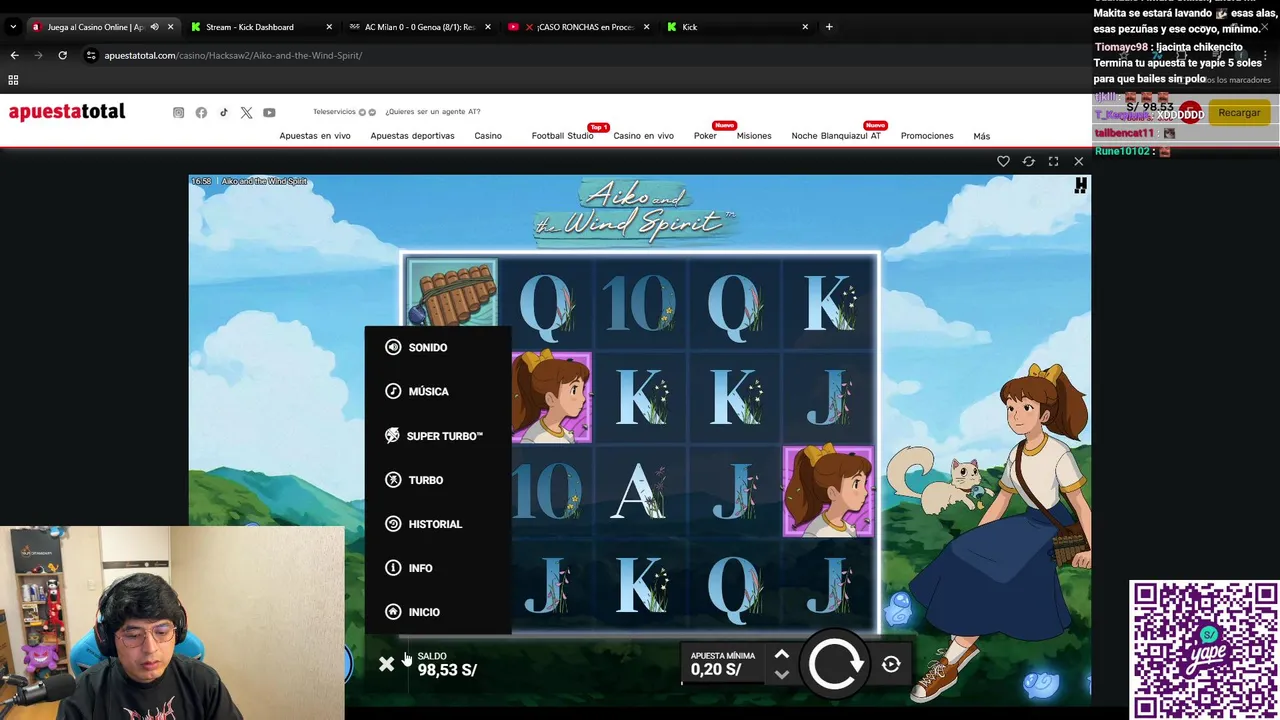The width and height of the screenshot is (1280, 720).
Task: Enable Super Turbo mode
Action: 434,436
